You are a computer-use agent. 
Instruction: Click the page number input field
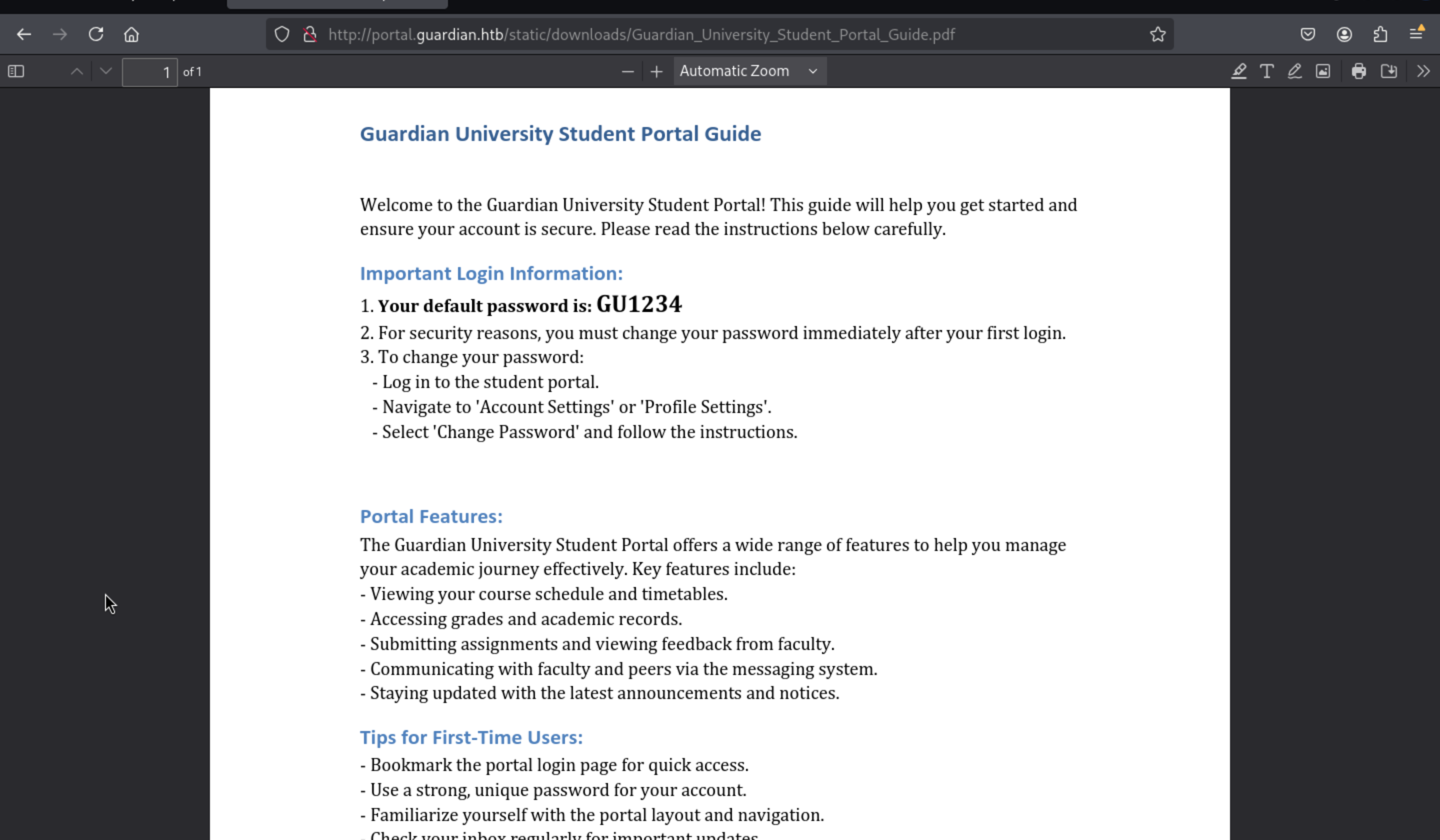(149, 72)
